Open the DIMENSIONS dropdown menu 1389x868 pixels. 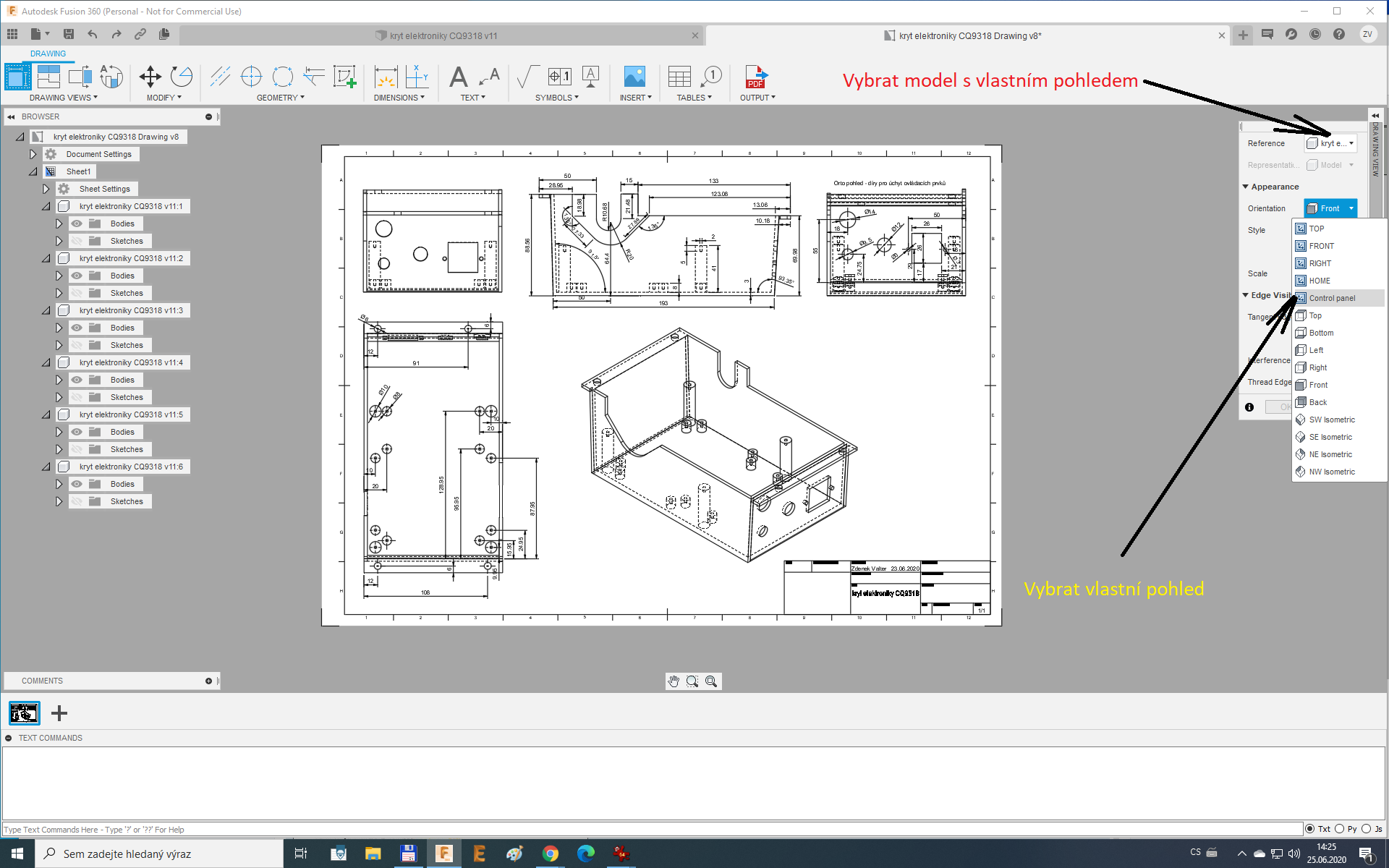pos(399,98)
